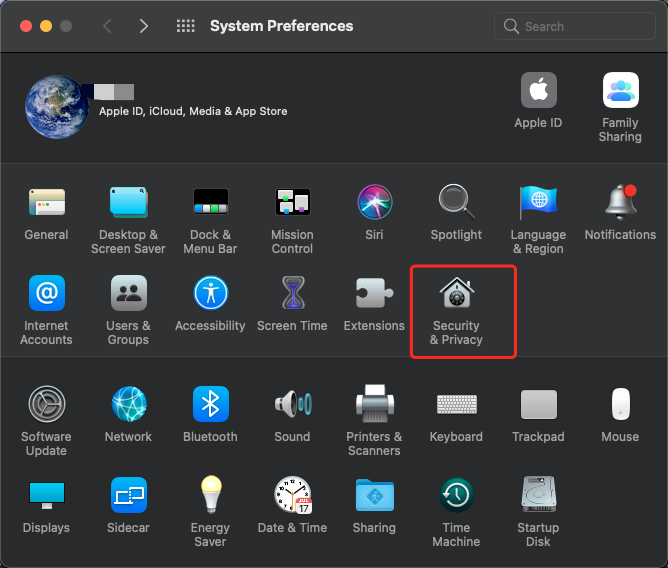Show all preferences with the grid button
Image resolution: width=668 pixels, height=568 pixels.
[x=186, y=26]
